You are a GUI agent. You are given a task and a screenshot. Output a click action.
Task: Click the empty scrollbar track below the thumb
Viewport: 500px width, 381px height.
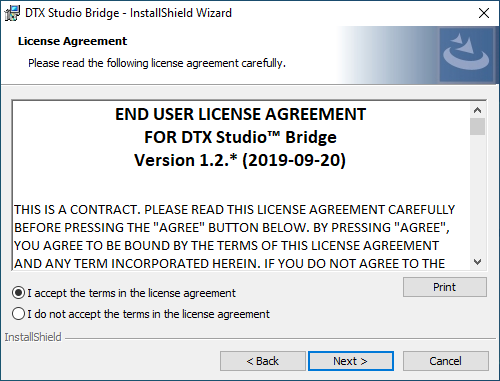[477, 195]
